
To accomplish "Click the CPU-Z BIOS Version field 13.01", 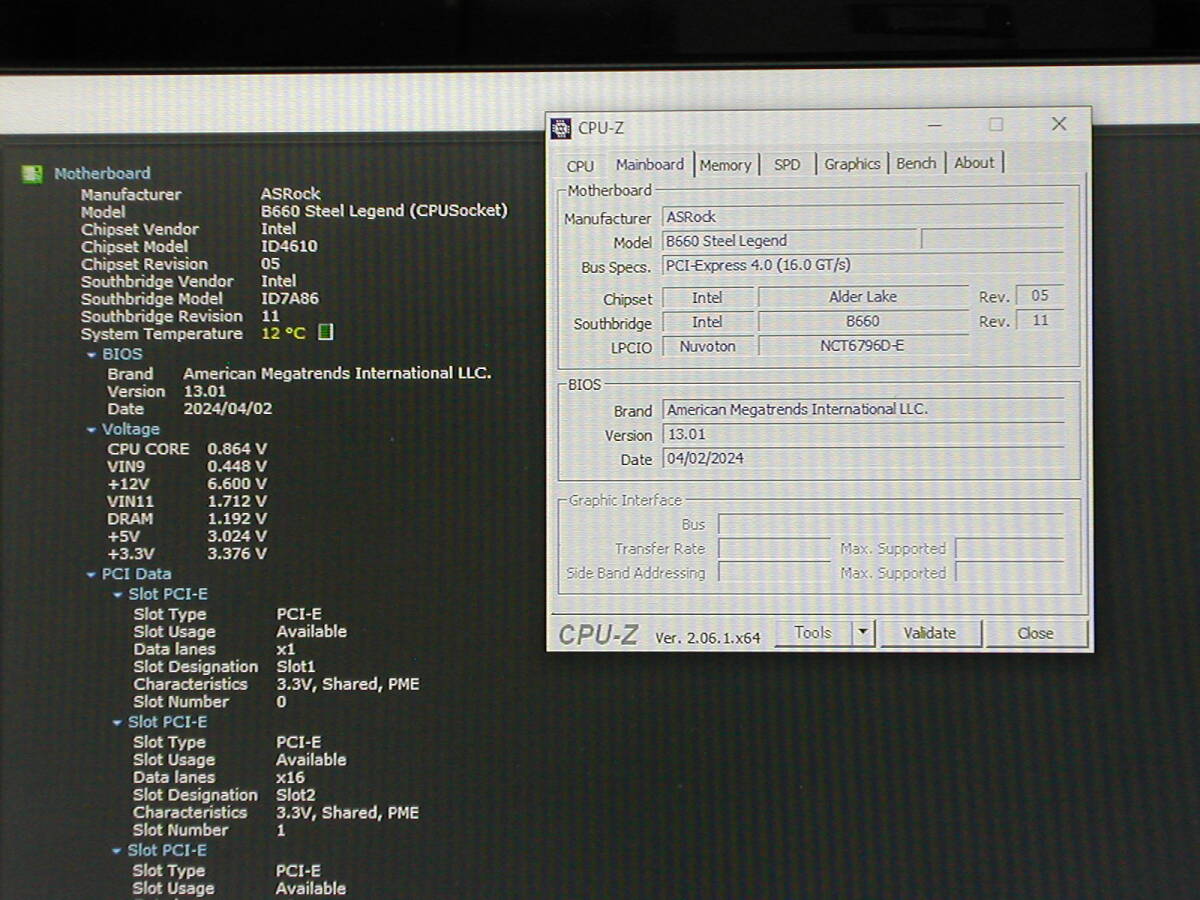I will pos(862,435).
